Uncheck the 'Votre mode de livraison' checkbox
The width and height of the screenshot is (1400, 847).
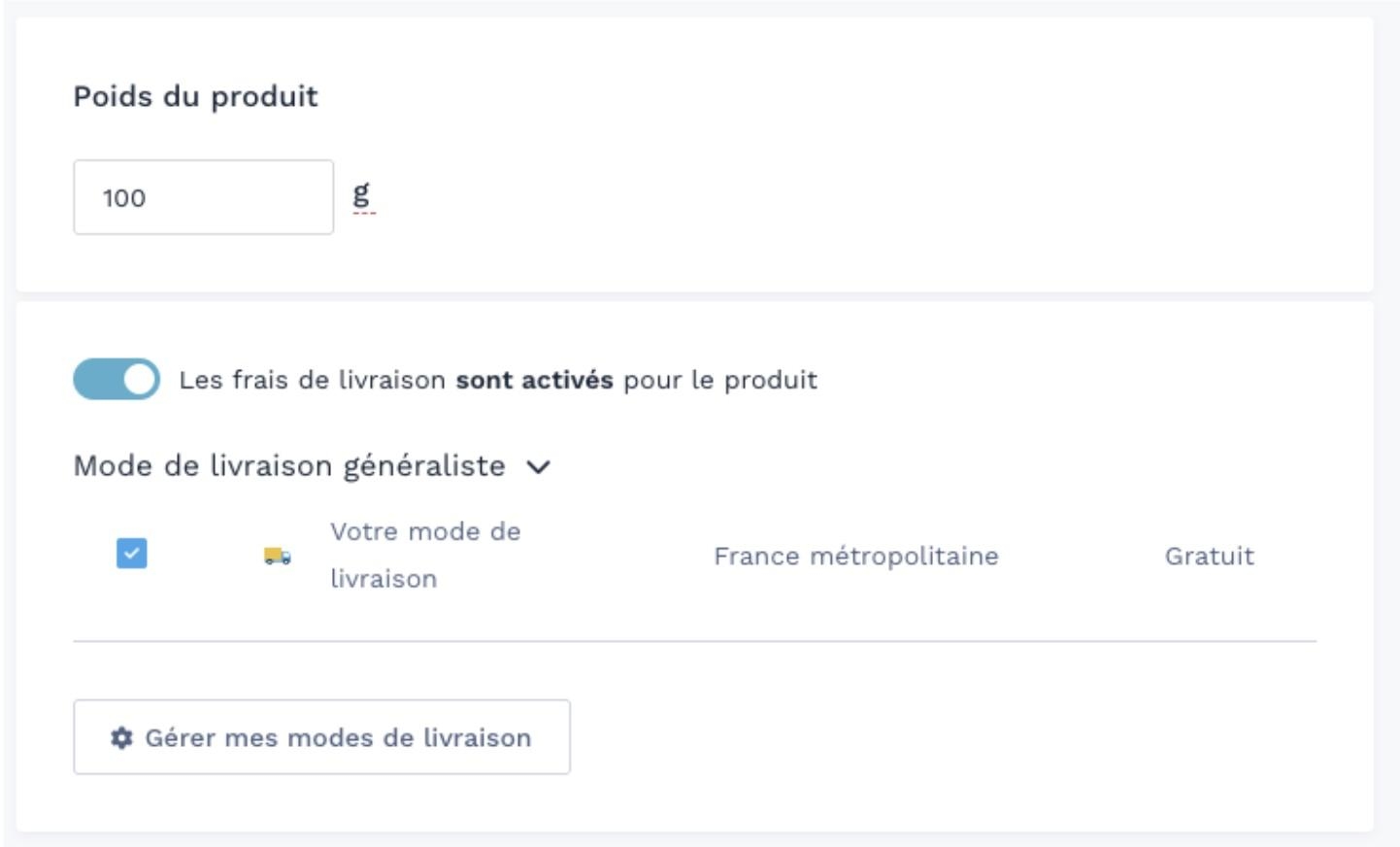(x=131, y=554)
